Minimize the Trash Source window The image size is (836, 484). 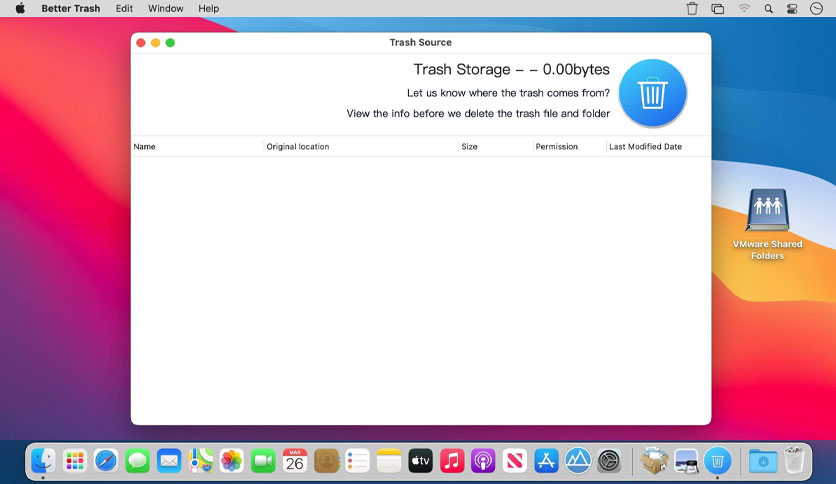pos(156,43)
